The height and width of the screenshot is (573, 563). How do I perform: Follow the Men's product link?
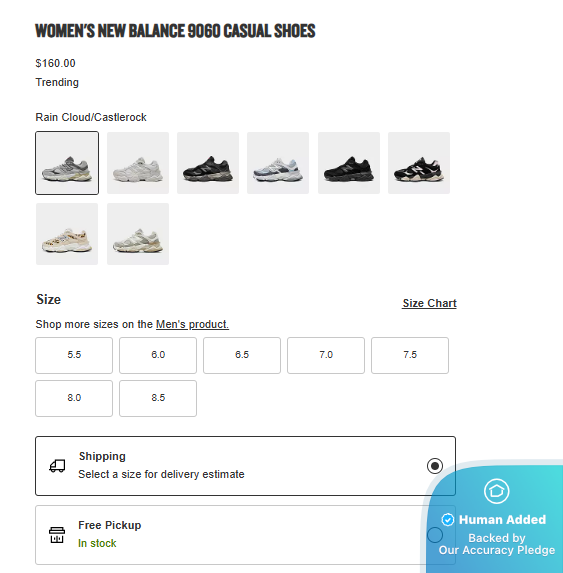coord(192,324)
